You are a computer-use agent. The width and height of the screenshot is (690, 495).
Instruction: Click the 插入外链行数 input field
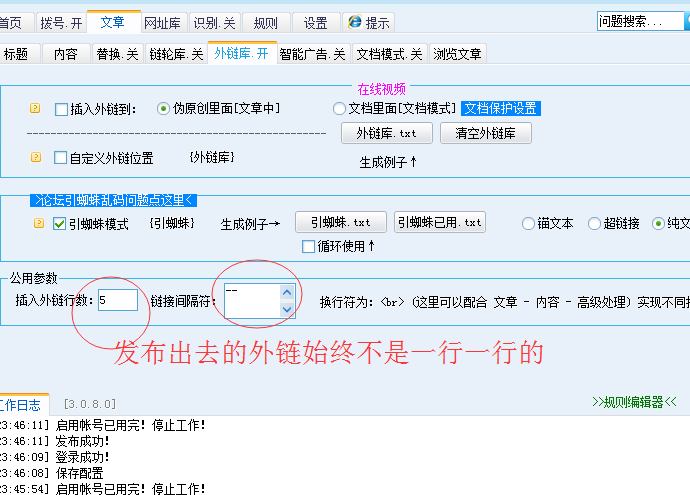[118, 300]
